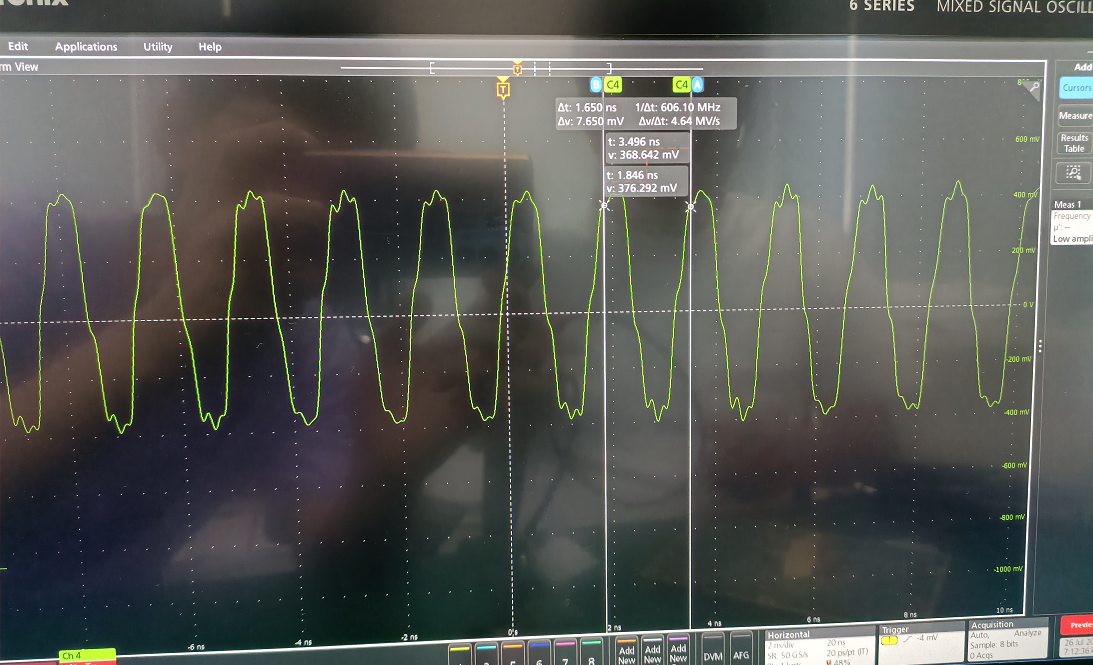Click the -6 ns time axis label

(x=197, y=647)
